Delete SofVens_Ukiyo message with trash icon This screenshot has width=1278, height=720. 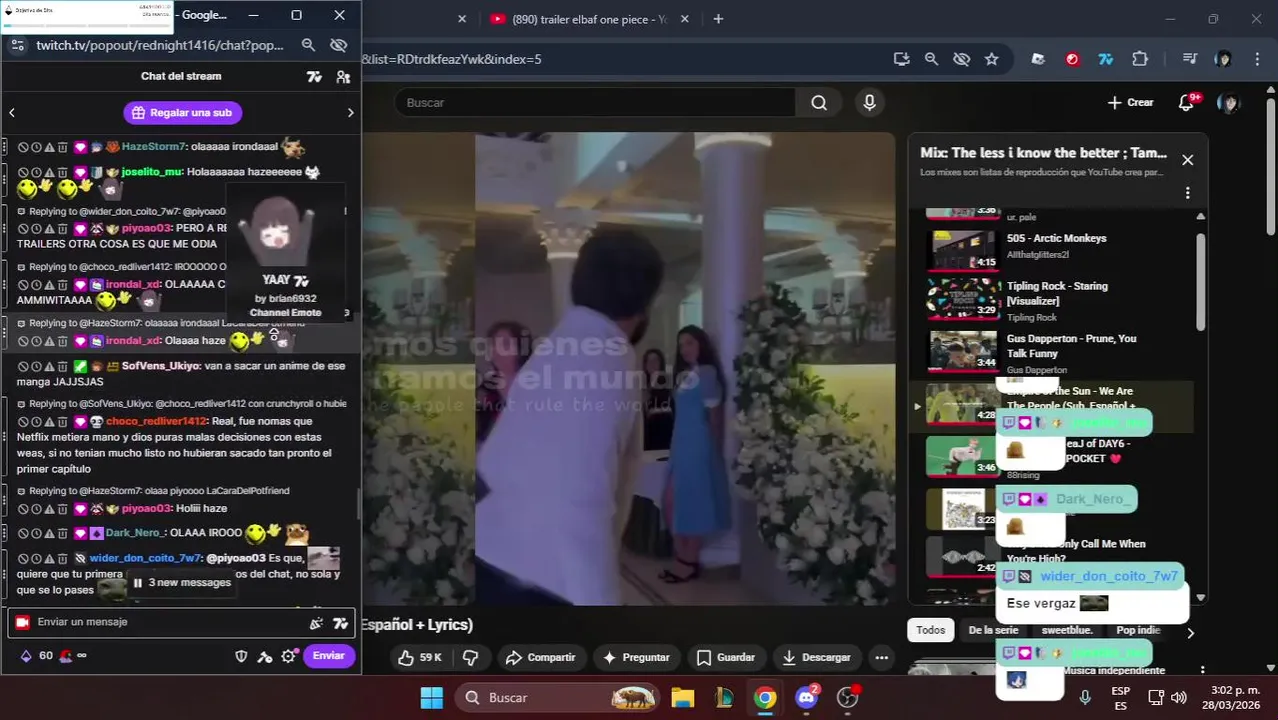[x=62, y=367]
